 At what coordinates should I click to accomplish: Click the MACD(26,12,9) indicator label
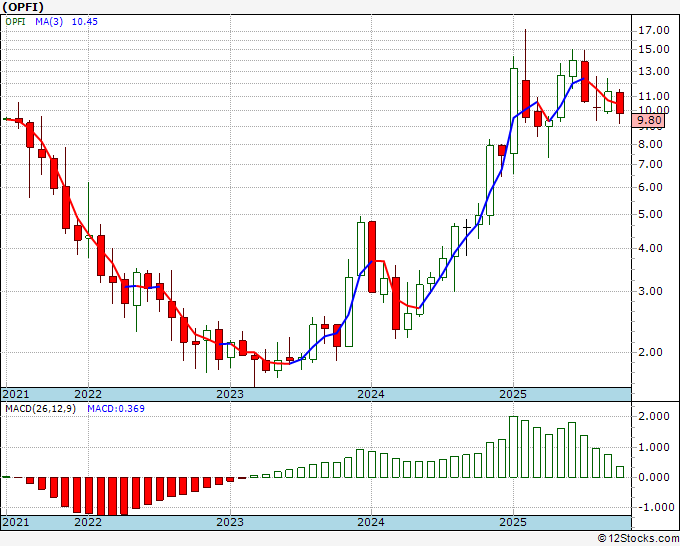tap(40, 409)
